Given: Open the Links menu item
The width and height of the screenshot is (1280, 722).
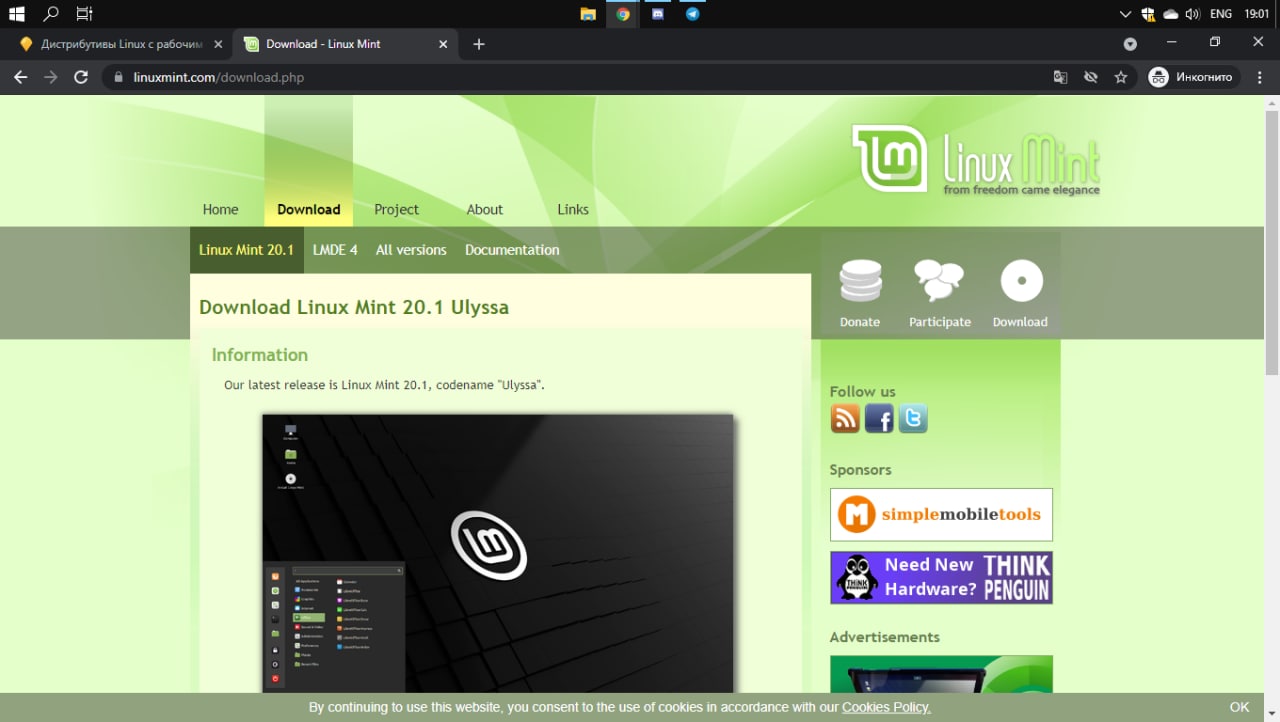Looking at the screenshot, I should 573,209.
